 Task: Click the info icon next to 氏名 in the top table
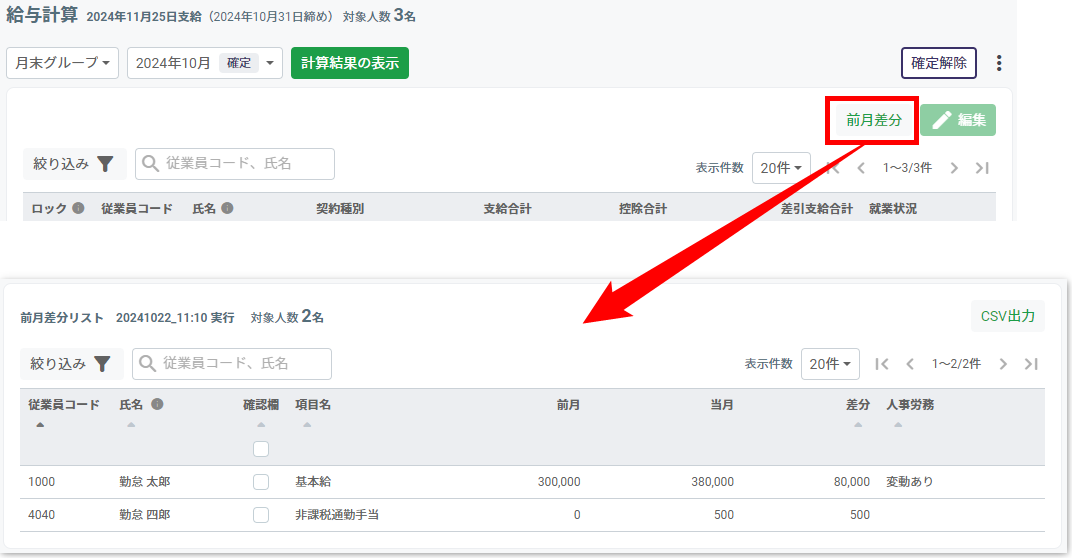coord(228,208)
